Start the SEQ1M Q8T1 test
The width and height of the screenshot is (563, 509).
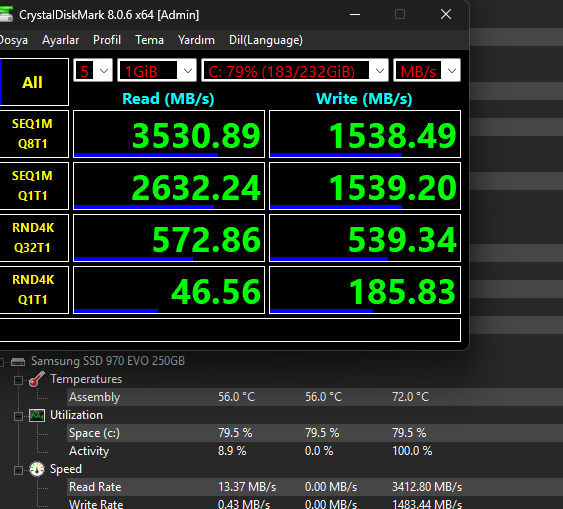click(x=33, y=134)
